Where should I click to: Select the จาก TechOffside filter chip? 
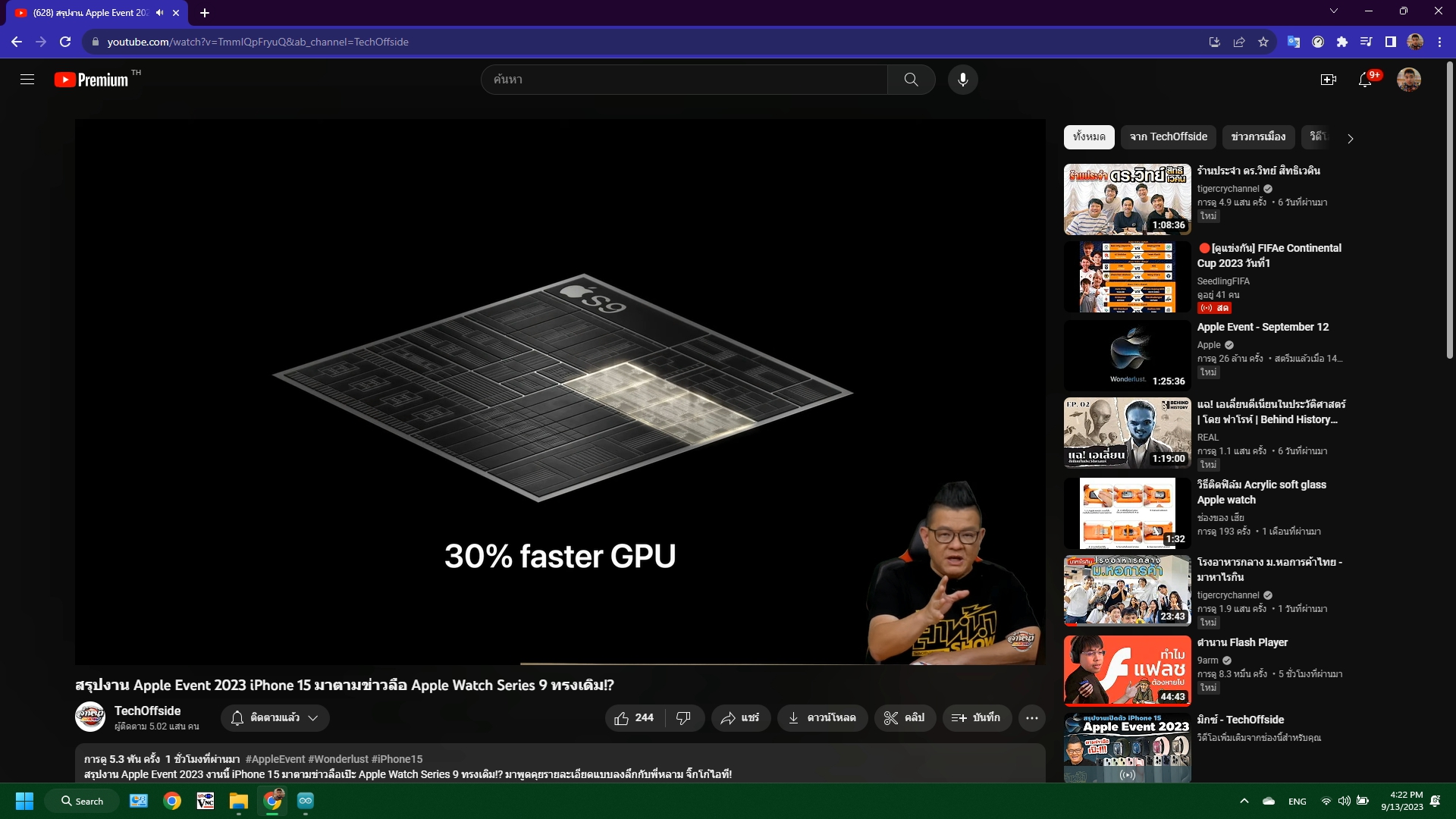tap(1168, 137)
